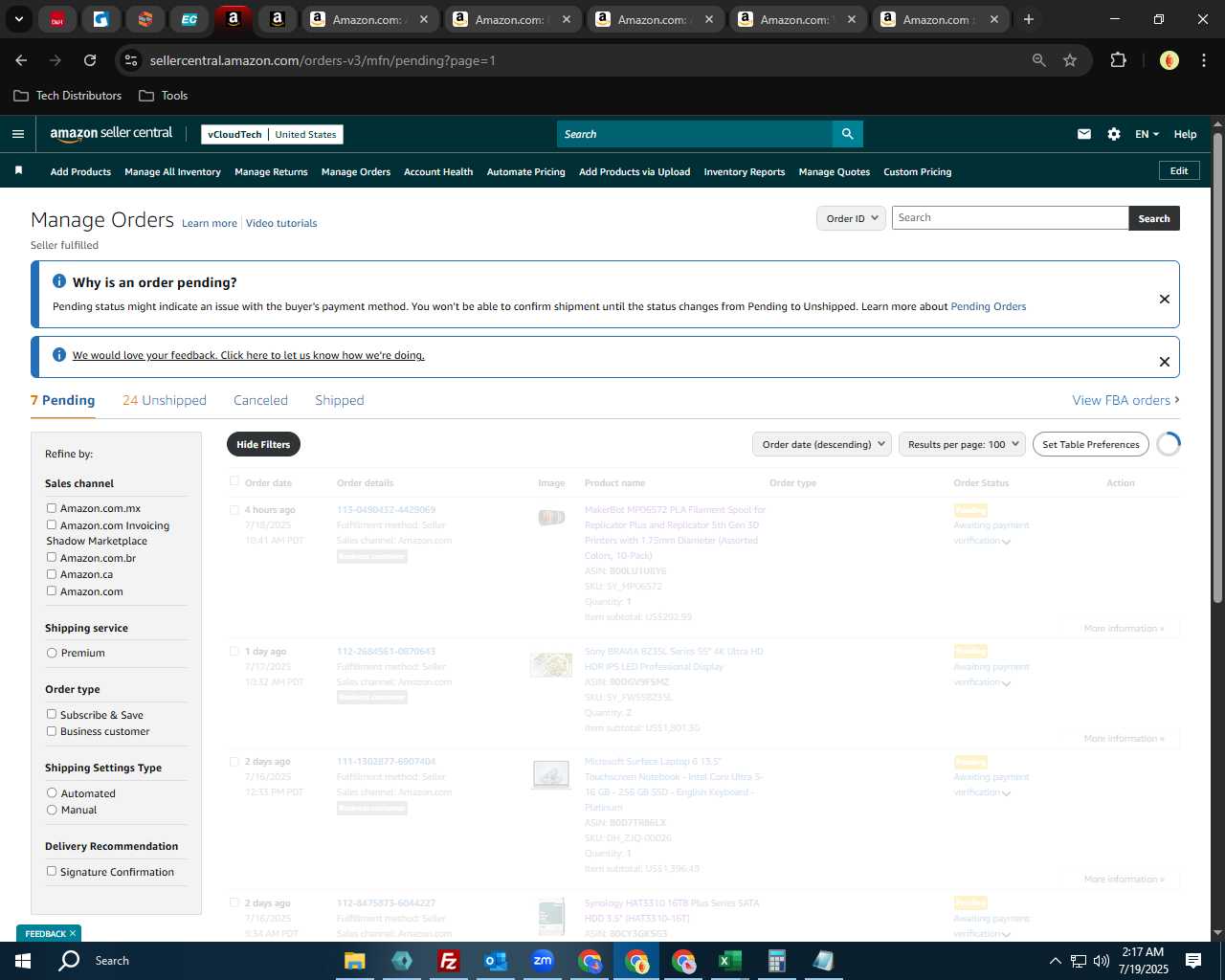Go back with the browser back arrow
The width and height of the screenshot is (1225, 980).
[x=21, y=60]
